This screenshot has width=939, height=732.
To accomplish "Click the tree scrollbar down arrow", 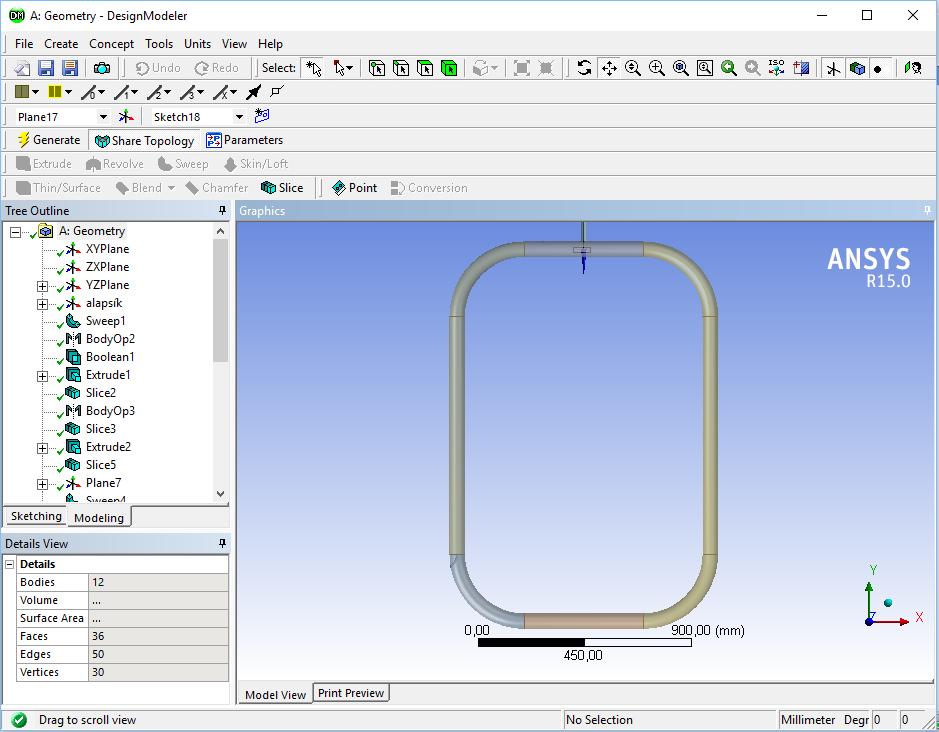I will [x=220, y=494].
